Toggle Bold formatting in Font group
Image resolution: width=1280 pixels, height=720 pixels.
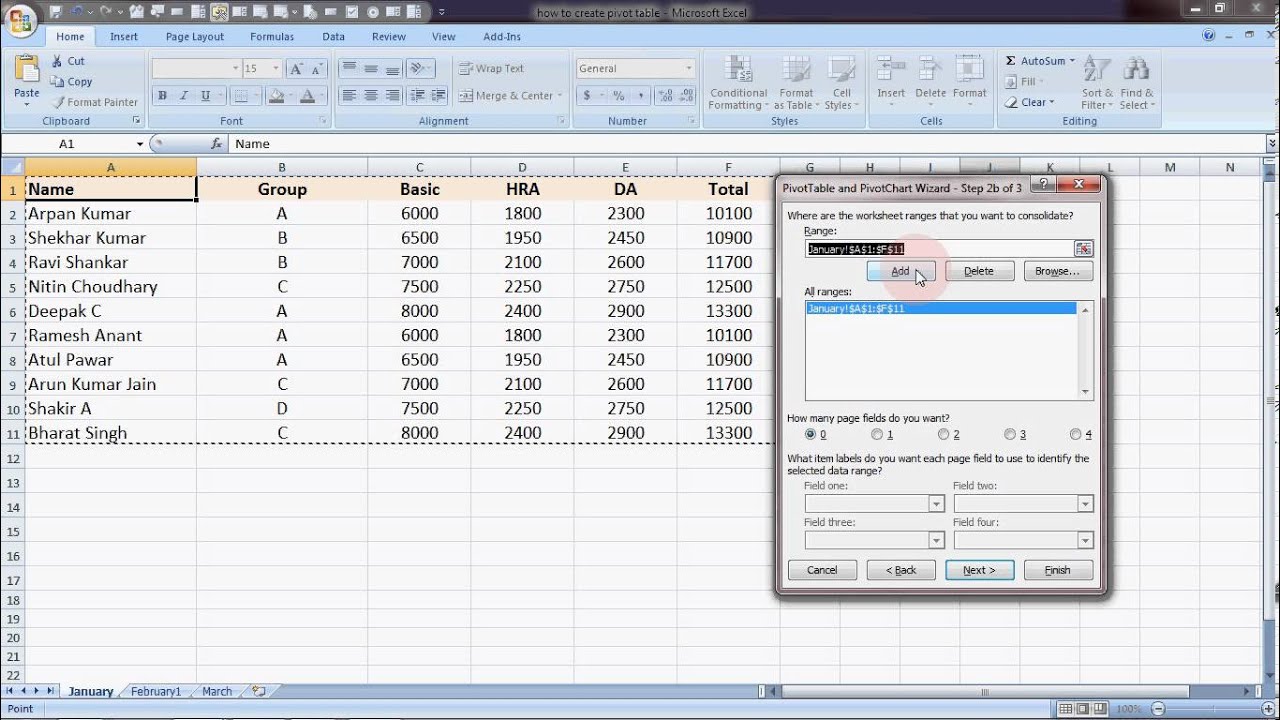point(162,96)
